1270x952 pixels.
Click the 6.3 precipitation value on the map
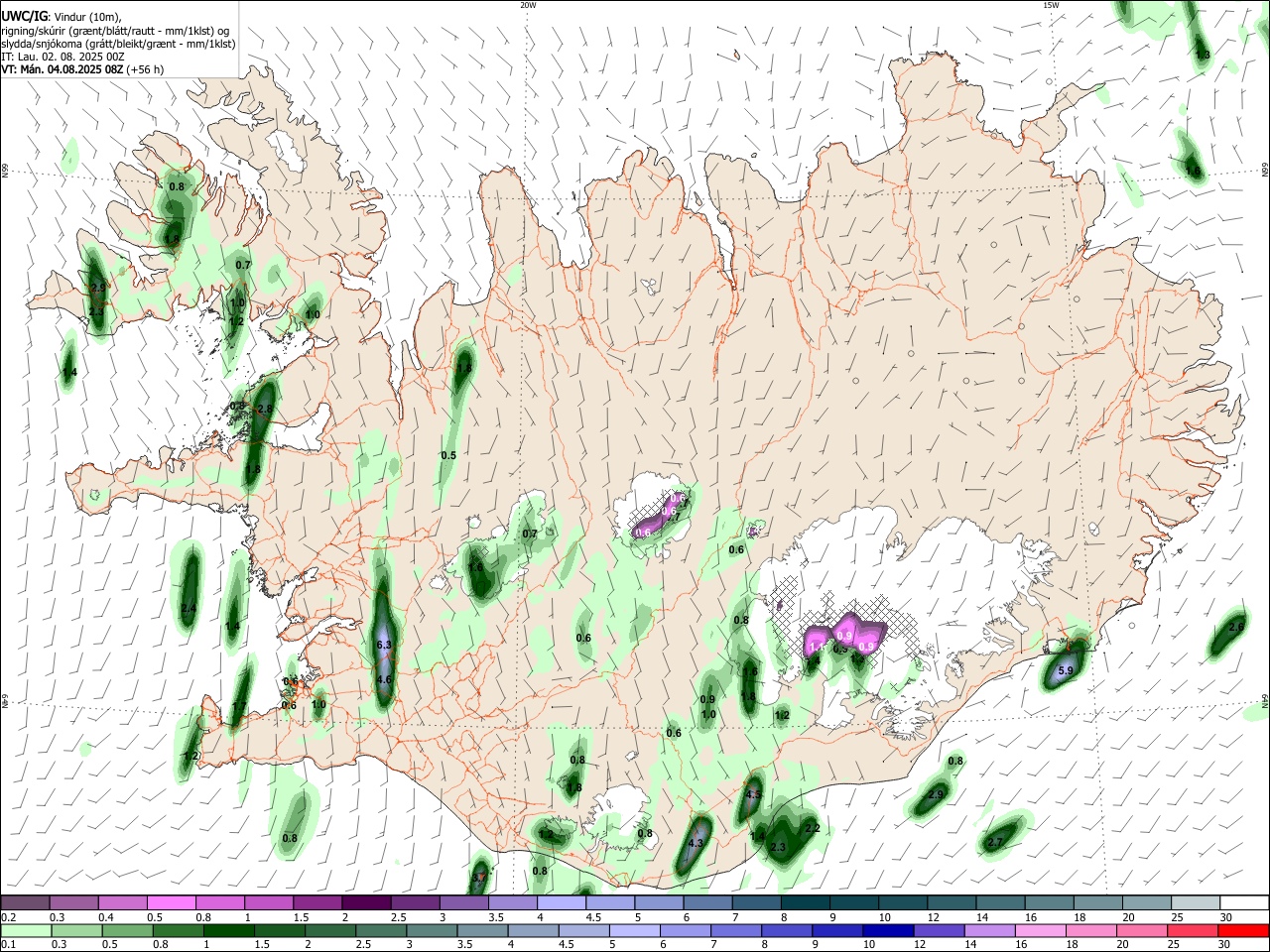(x=385, y=645)
